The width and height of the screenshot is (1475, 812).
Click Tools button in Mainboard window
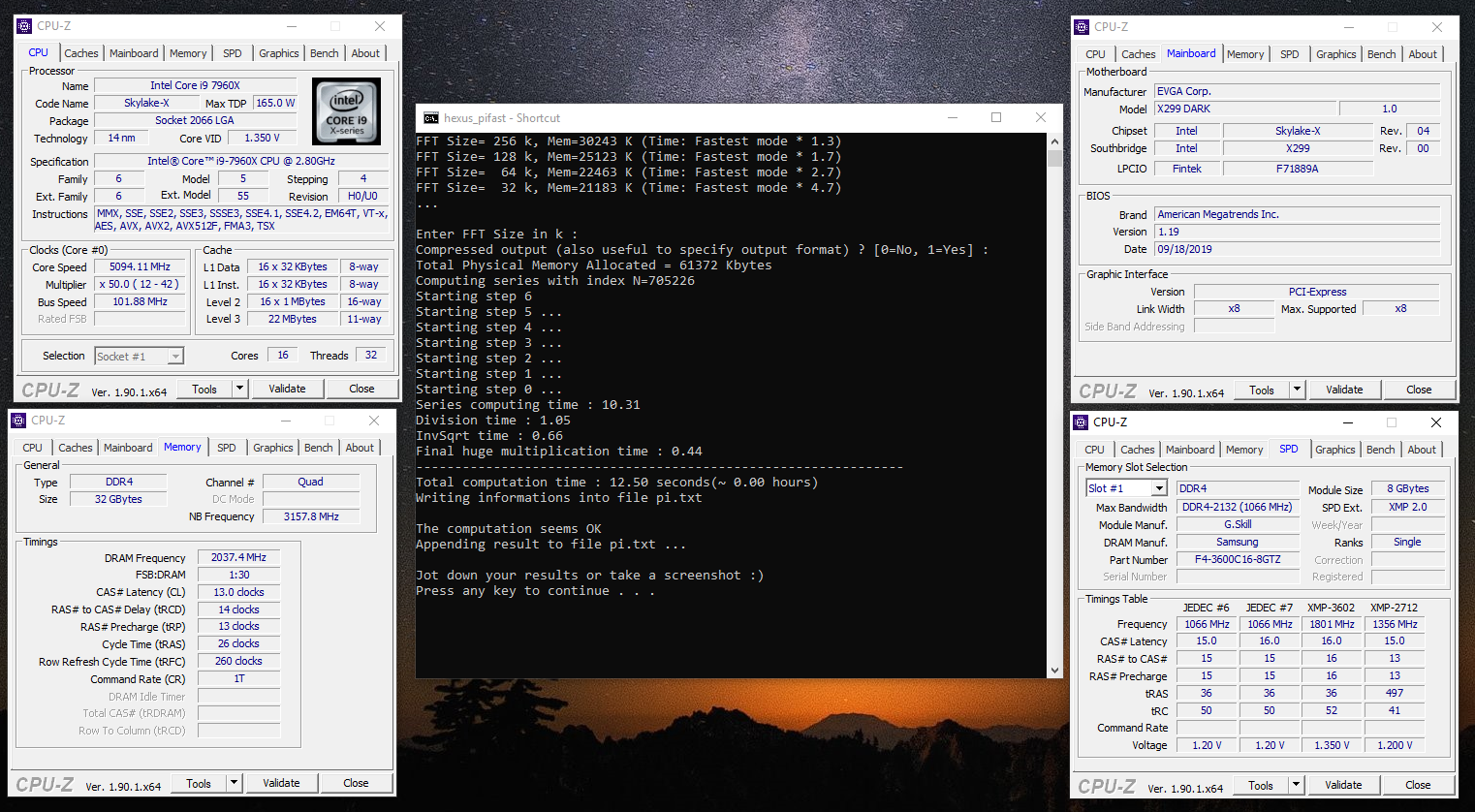point(1262,390)
